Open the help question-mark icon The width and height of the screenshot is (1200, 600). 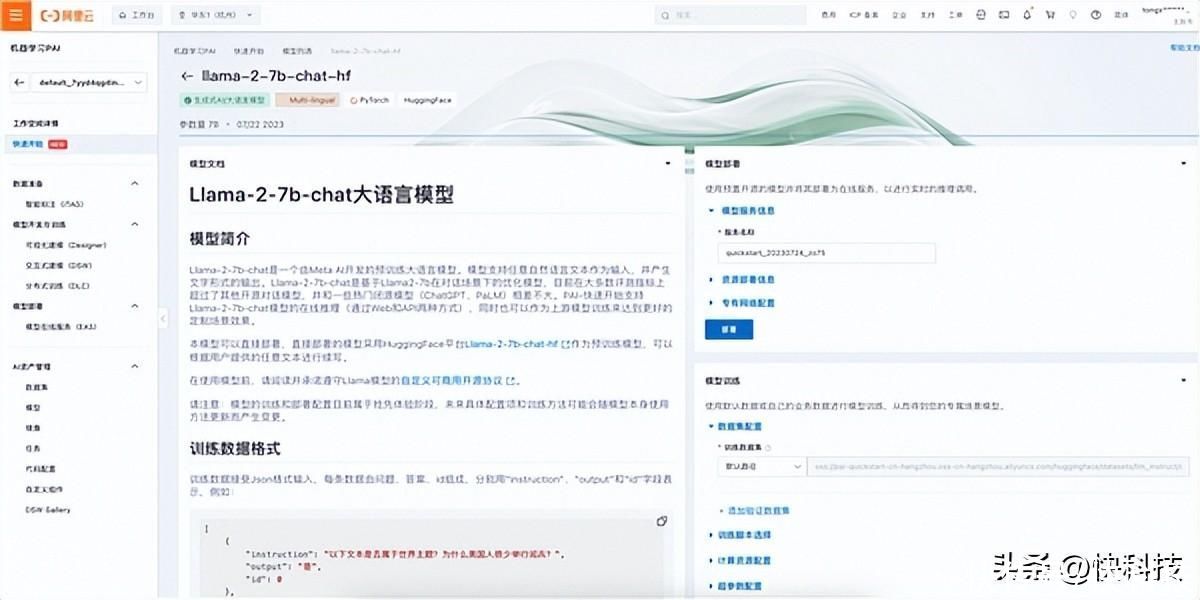[1096, 15]
